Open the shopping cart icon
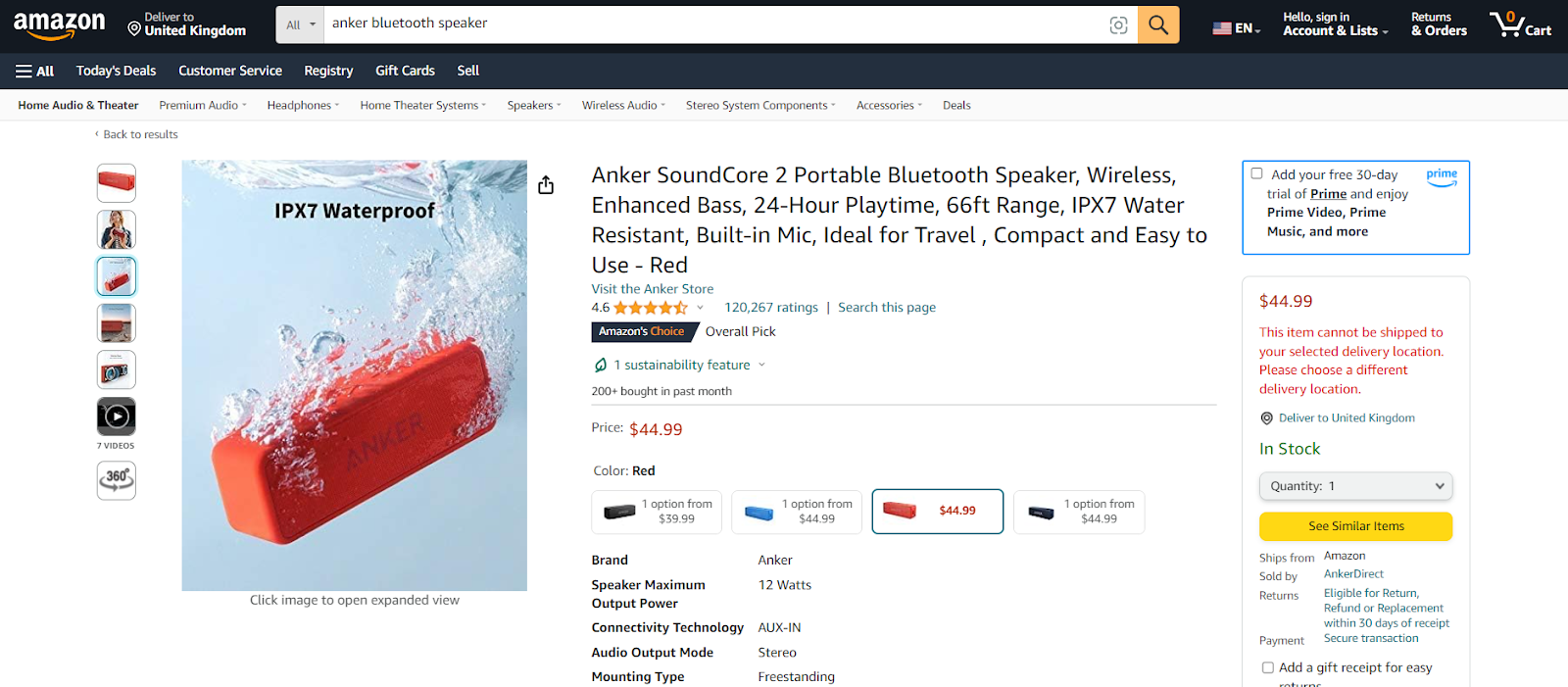The width and height of the screenshot is (1568, 687). [1521, 24]
